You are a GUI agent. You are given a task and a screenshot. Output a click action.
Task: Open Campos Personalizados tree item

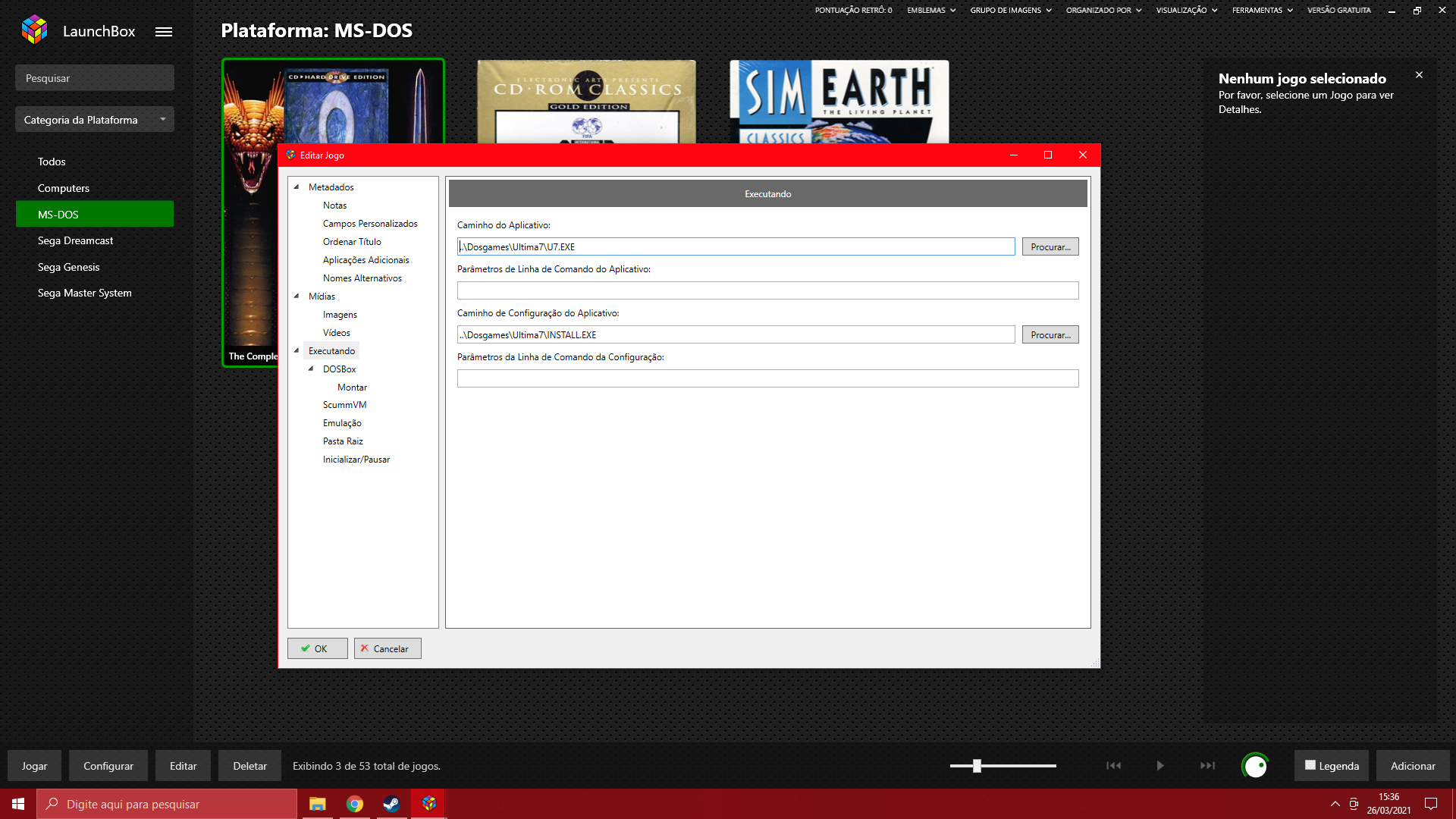tap(370, 224)
